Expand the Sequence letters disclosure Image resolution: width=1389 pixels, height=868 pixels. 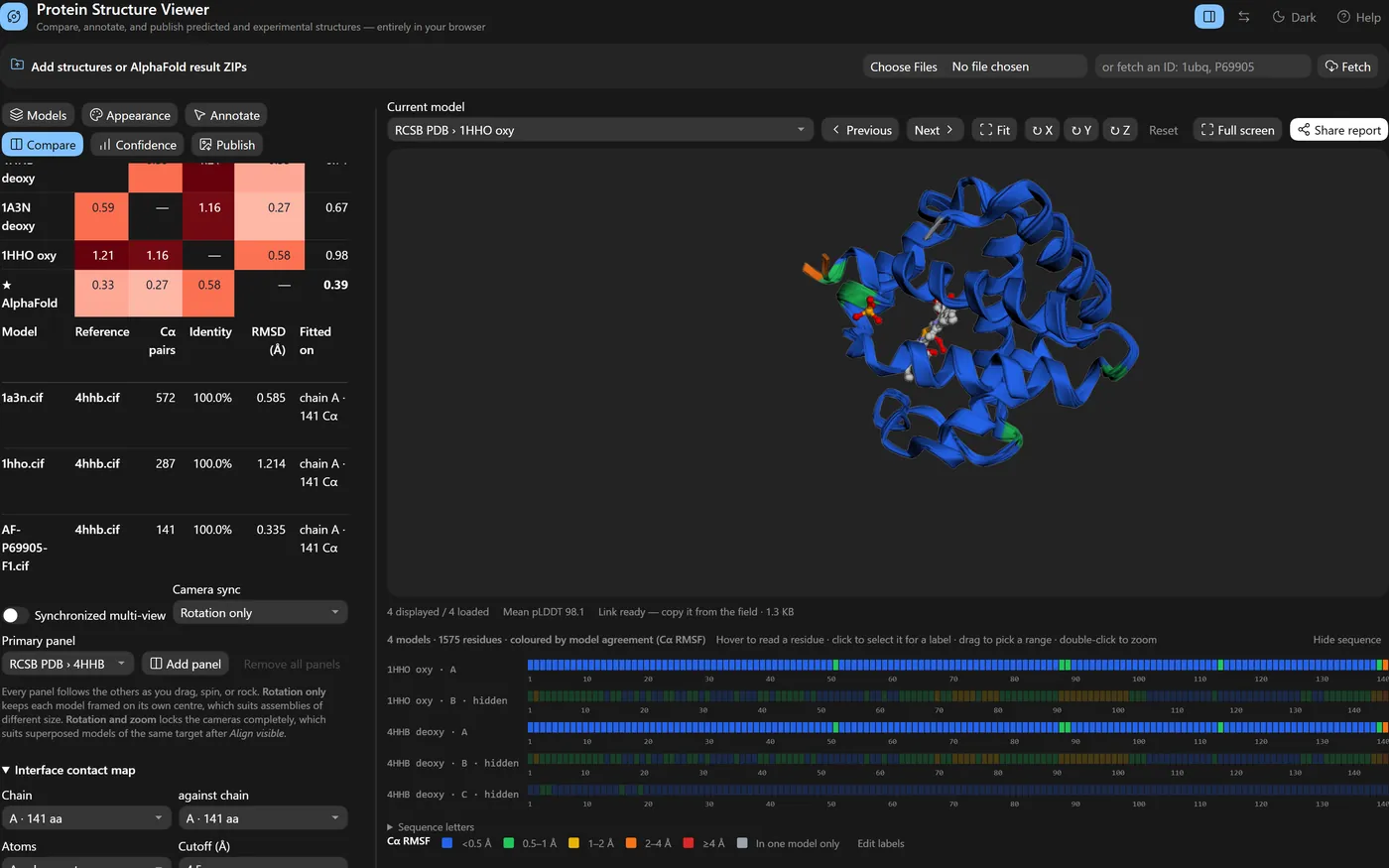431,826
